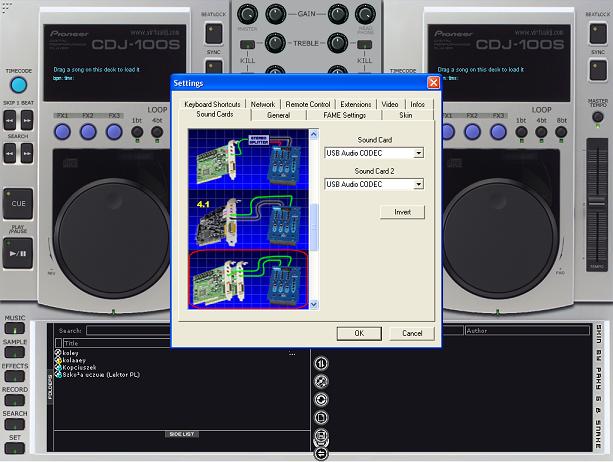Select 'Szkoła uczuć (Lektor PL)' entry
Viewport: 613px width, 462px height.
[x=101, y=374]
